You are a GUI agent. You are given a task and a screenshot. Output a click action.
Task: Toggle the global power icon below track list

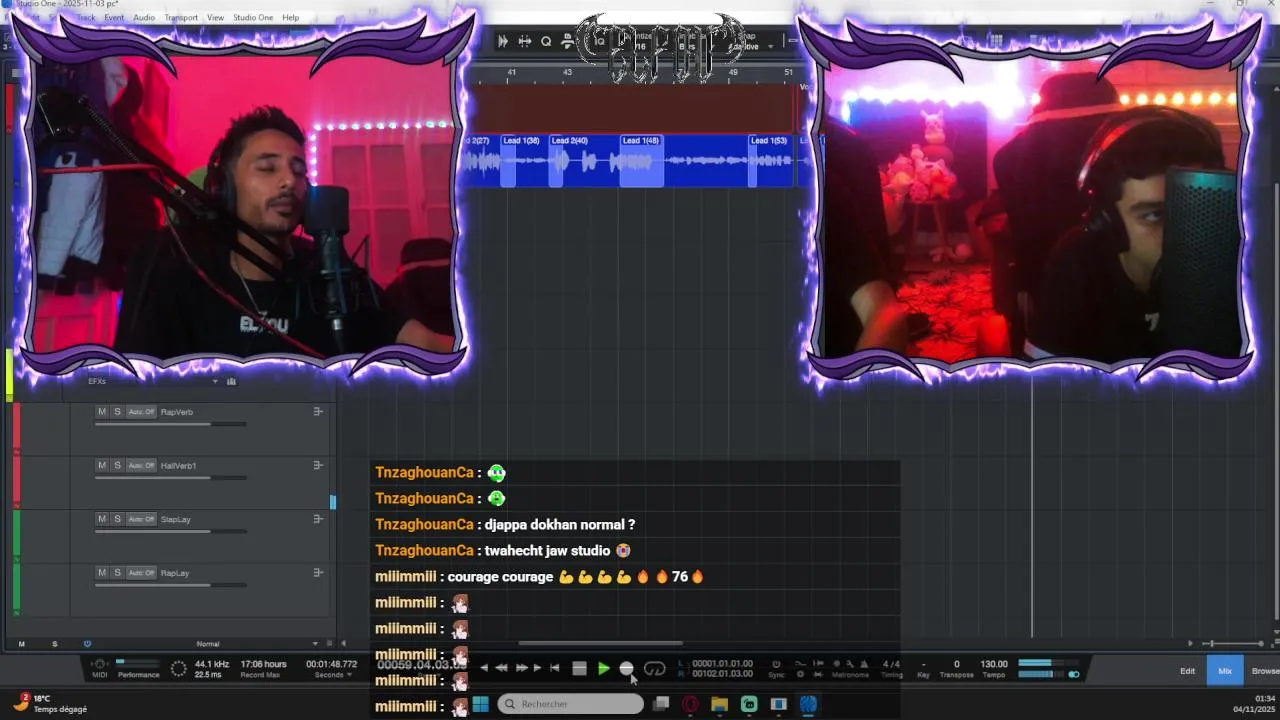coord(87,644)
